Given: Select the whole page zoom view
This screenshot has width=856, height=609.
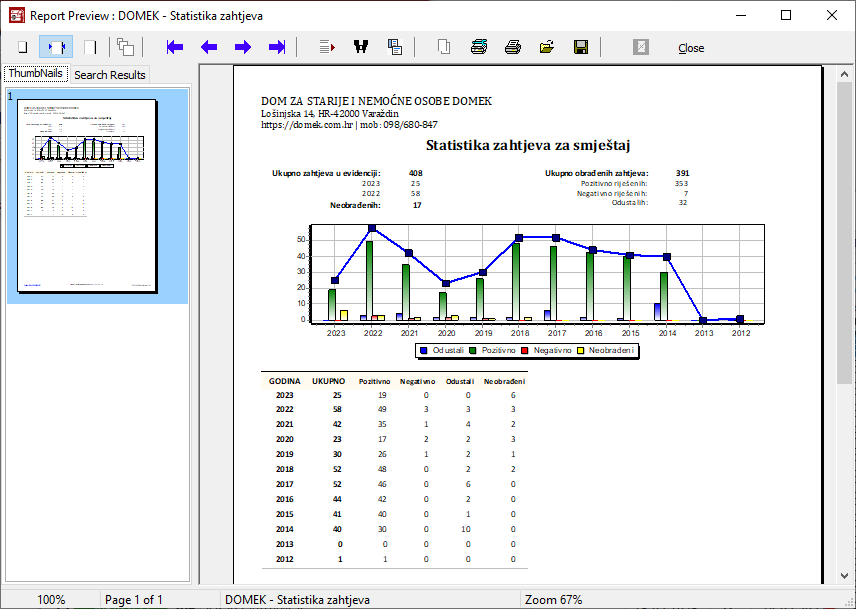Looking at the screenshot, I should [x=22, y=47].
